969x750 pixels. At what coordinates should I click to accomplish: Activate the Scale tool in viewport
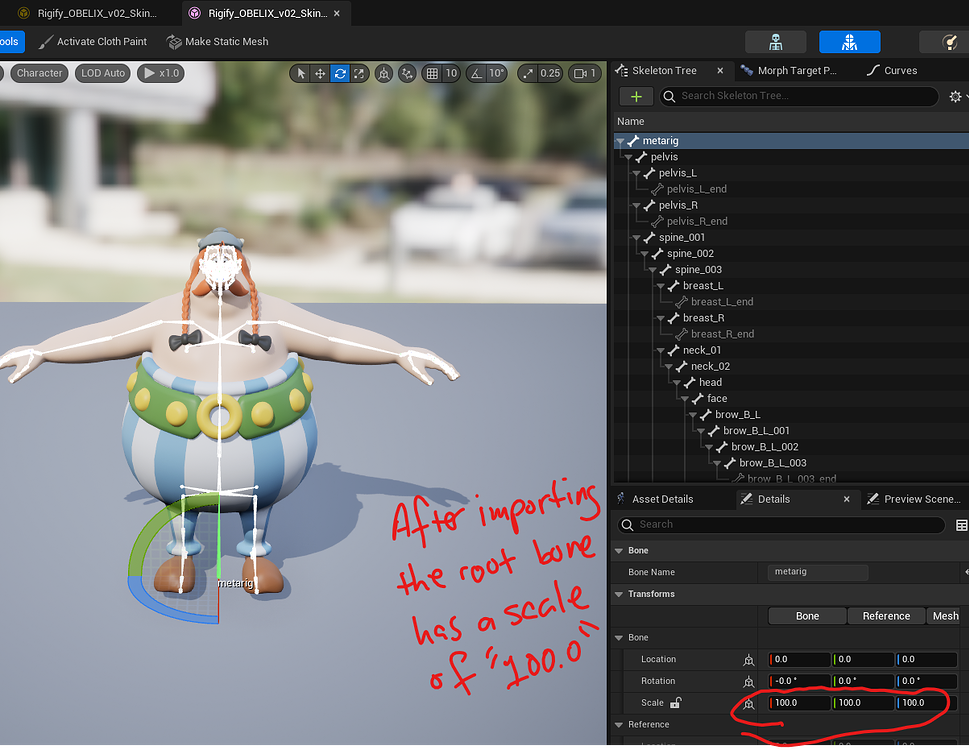[359, 74]
